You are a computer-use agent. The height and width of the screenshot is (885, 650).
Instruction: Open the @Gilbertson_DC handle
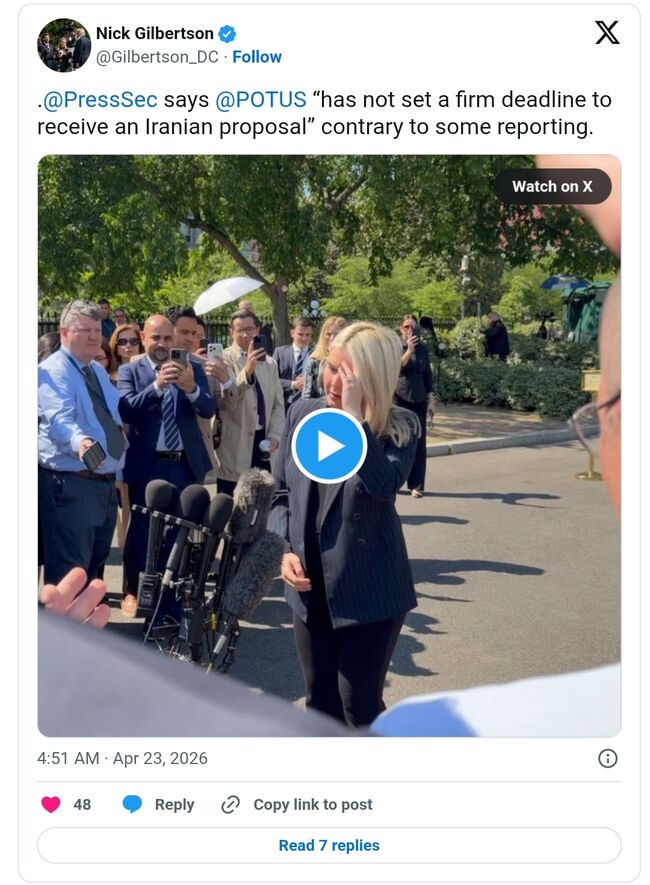157,57
